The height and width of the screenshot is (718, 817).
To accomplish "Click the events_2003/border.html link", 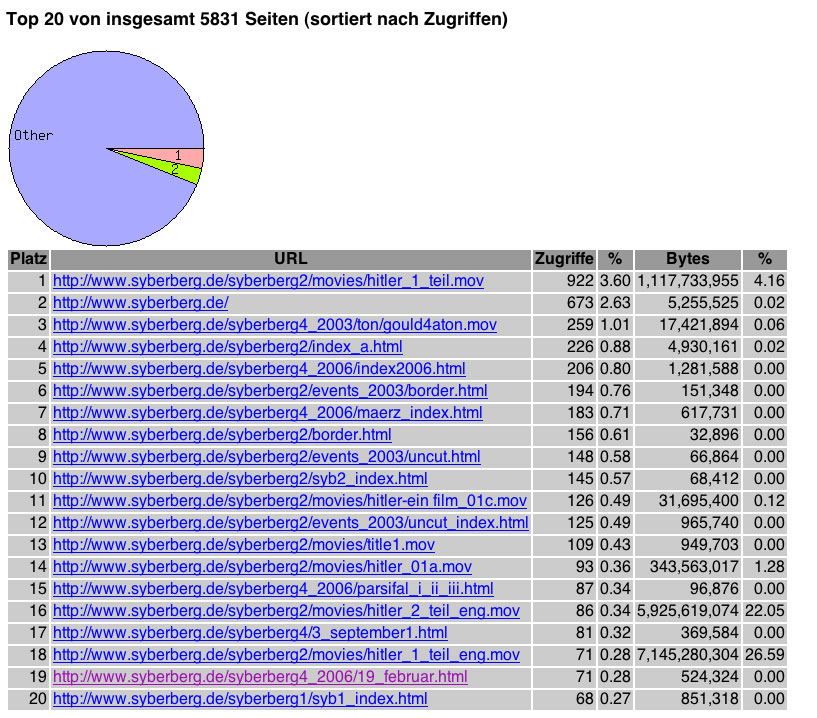I will 270,391.
